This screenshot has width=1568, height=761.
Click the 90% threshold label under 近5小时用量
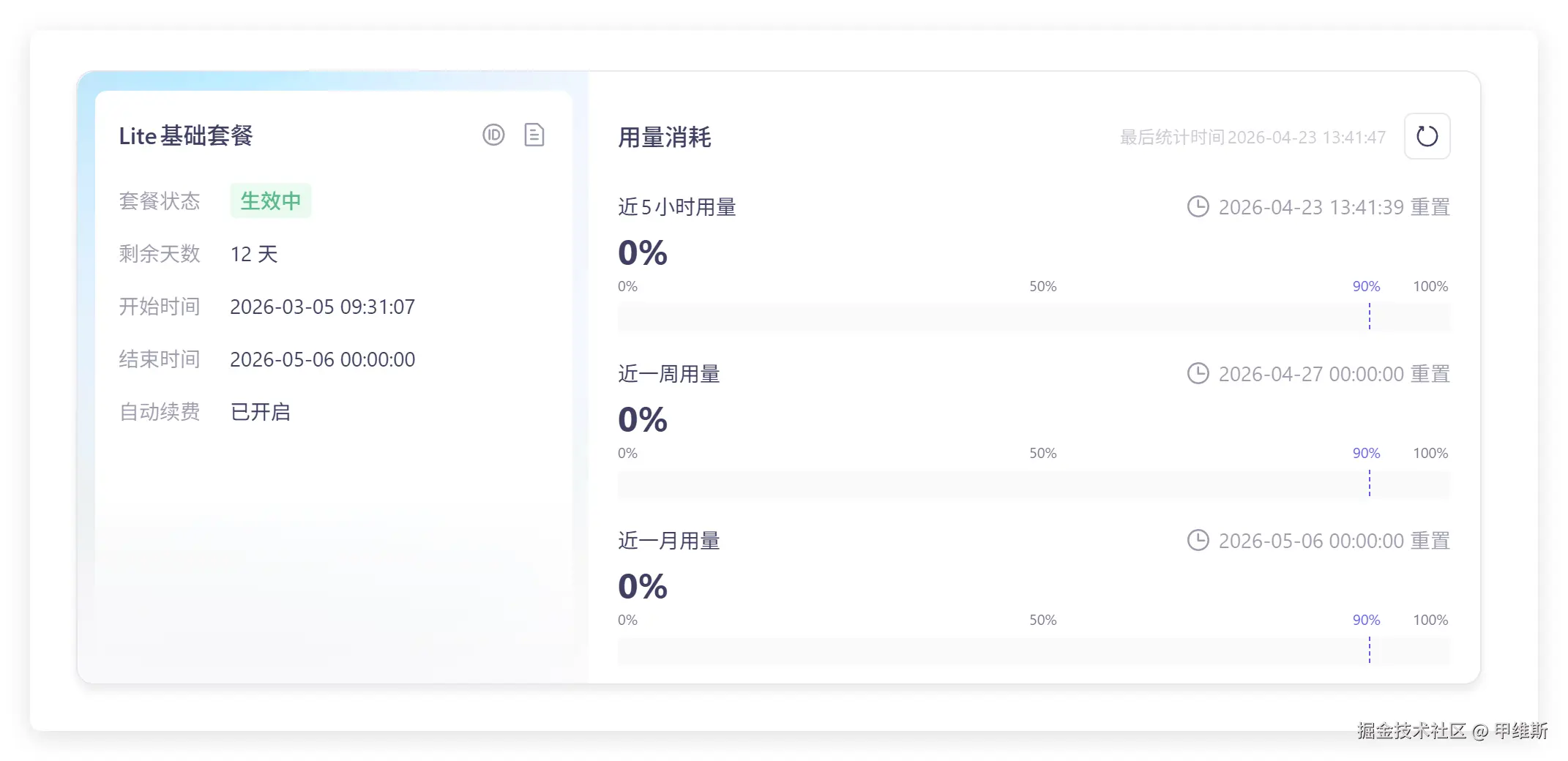pyautogui.click(x=1366, y=286)
